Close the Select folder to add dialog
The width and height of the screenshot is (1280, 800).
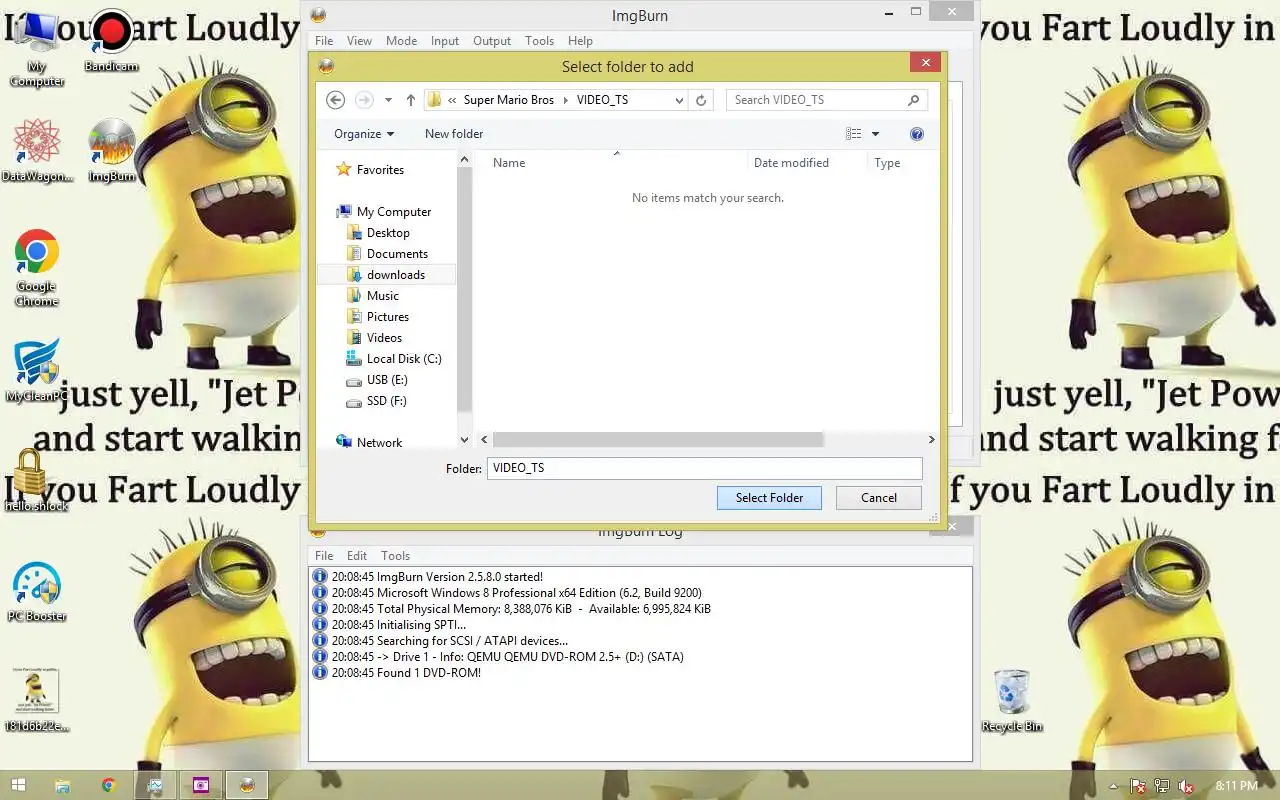pos(925,63)
